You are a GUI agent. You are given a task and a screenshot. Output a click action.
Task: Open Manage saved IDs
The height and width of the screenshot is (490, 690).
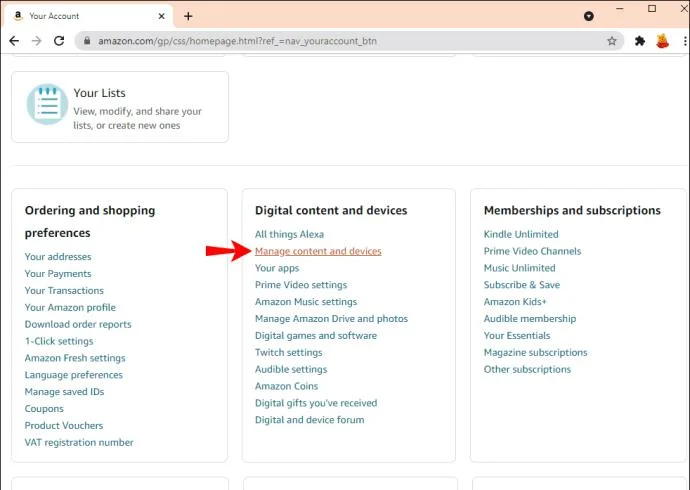tap(64, 392)
